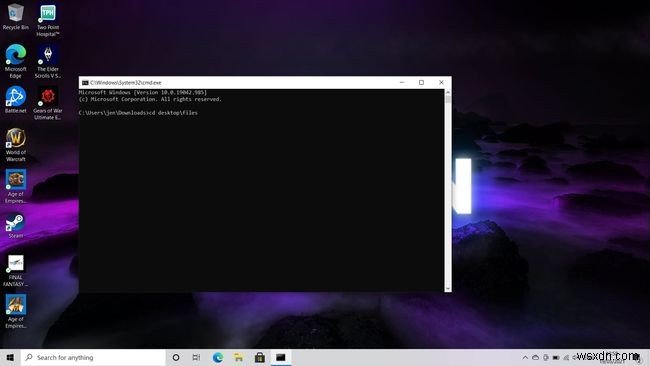The image size is (650, 366).
Task: Click the OneDrive cloud tray icon
Action: point(536,357)
